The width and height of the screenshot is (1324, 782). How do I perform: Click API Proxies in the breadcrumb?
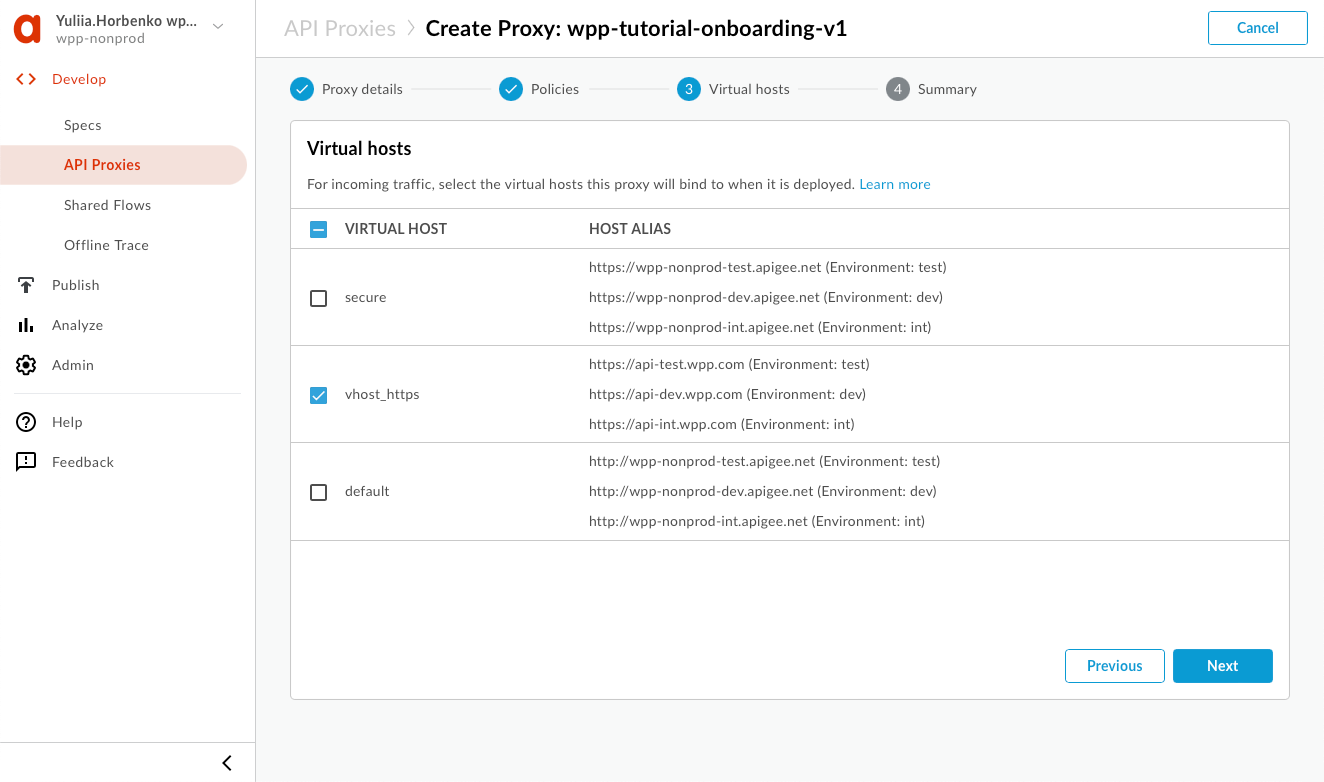[x=340, y=28]
